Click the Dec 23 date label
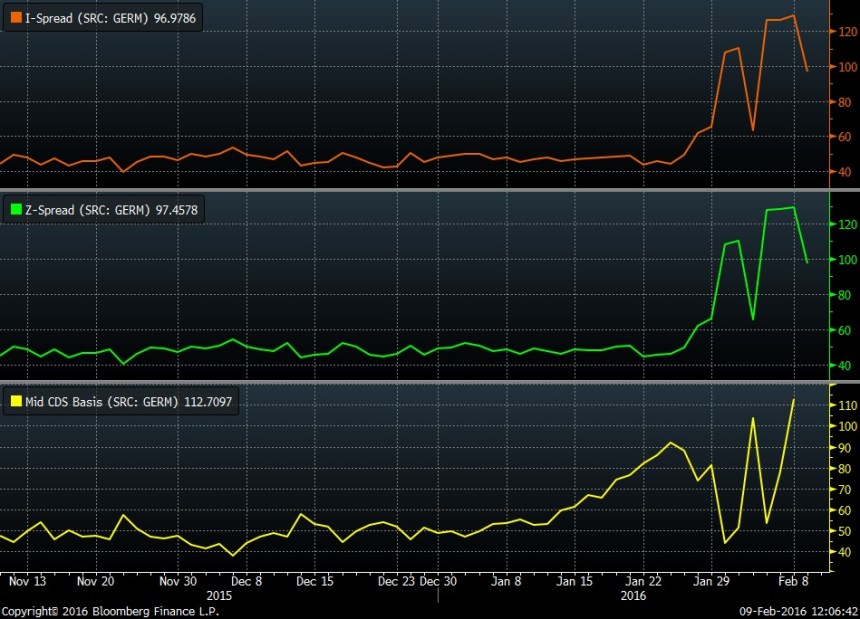The height and width of the screenshot is (619, 860). (396, 580)
